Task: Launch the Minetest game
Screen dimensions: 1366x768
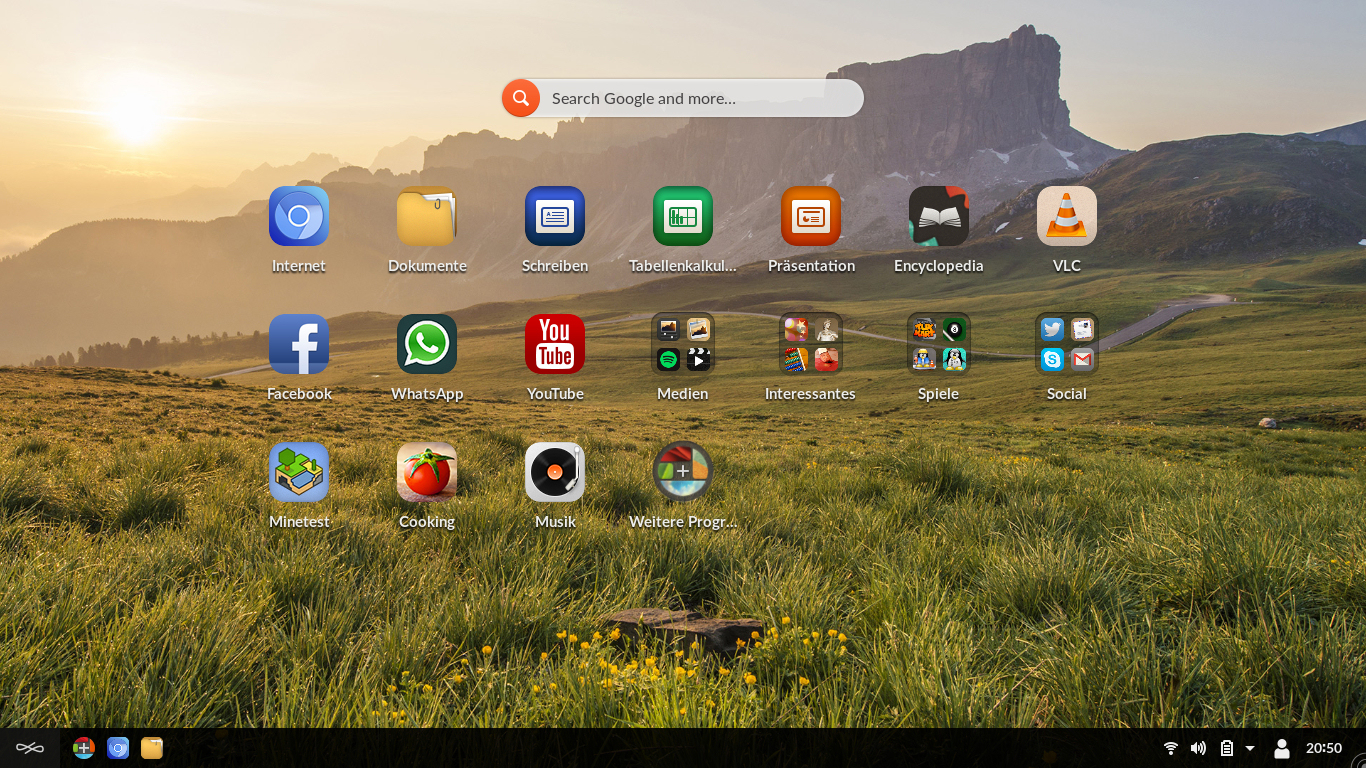Action: pos(299,472)
